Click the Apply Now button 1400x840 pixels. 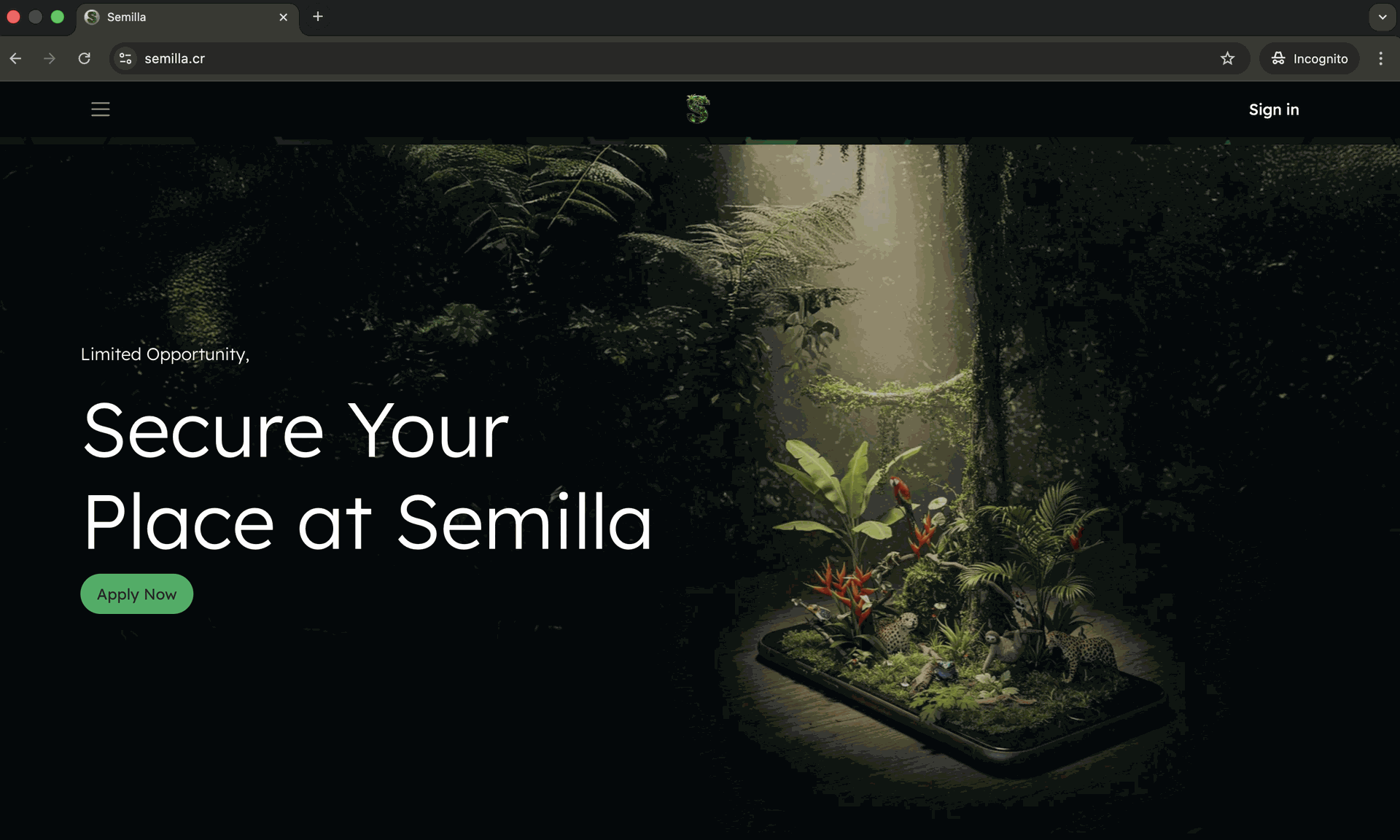[x=136, y=594]
